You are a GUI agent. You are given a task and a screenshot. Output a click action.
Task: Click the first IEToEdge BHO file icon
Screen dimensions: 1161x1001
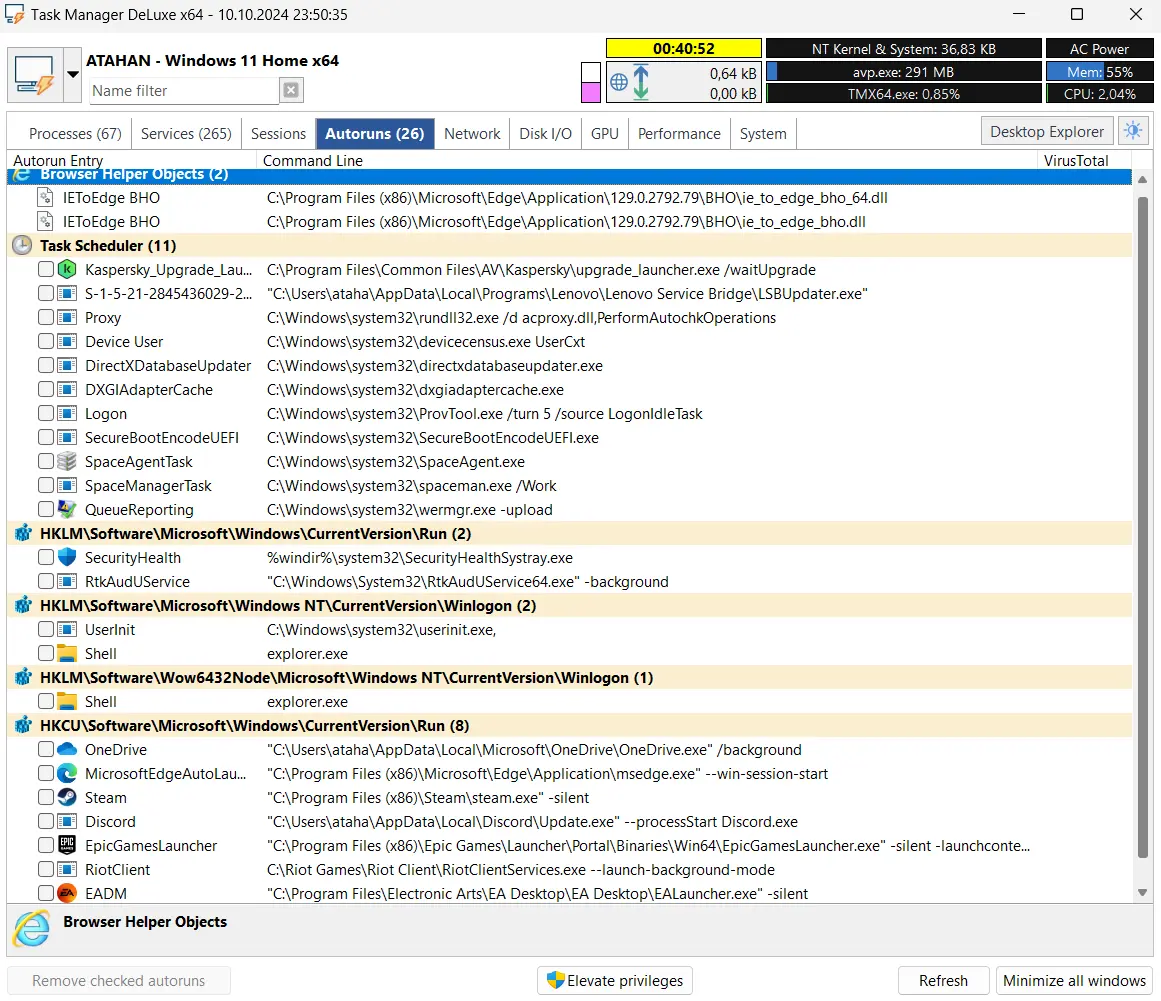click(45, 198)
